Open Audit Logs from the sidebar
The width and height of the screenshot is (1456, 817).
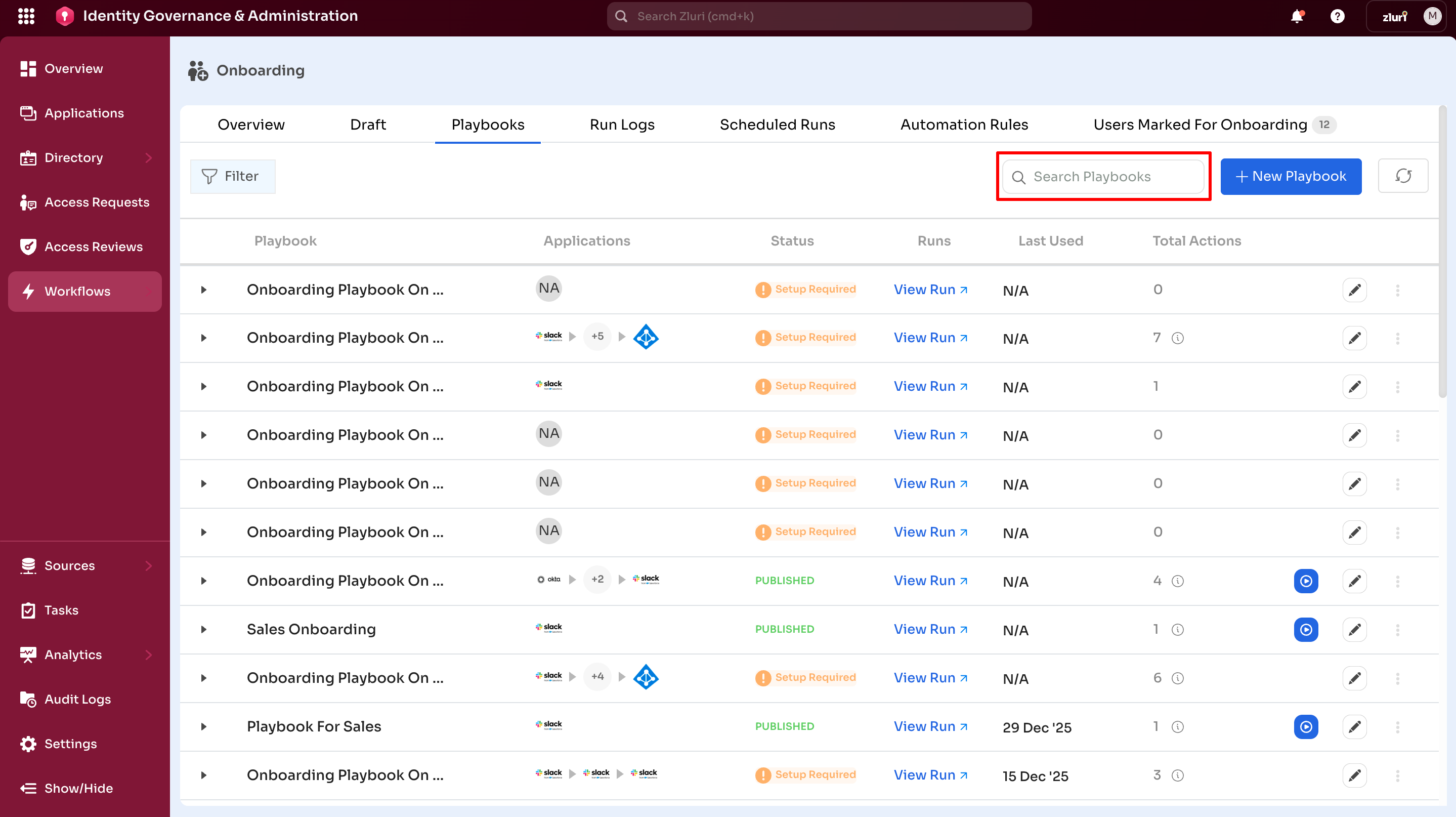point(78,699)
